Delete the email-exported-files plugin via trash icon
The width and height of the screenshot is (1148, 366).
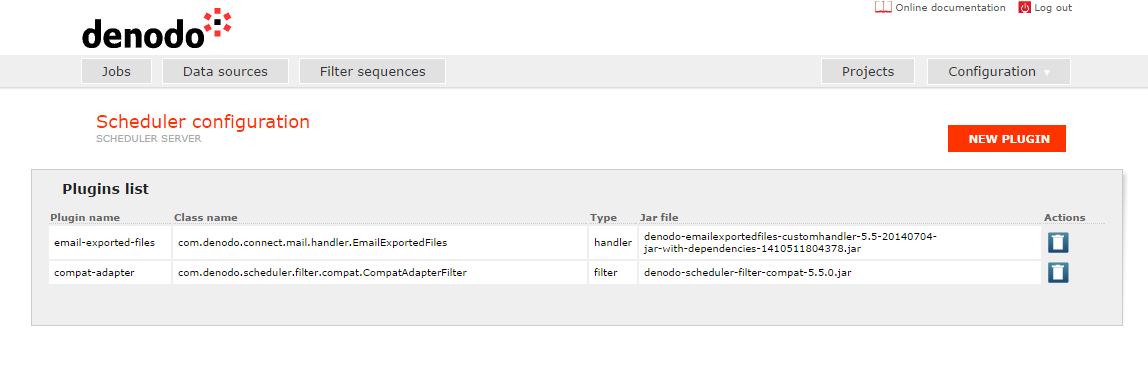coord(1058,243)
